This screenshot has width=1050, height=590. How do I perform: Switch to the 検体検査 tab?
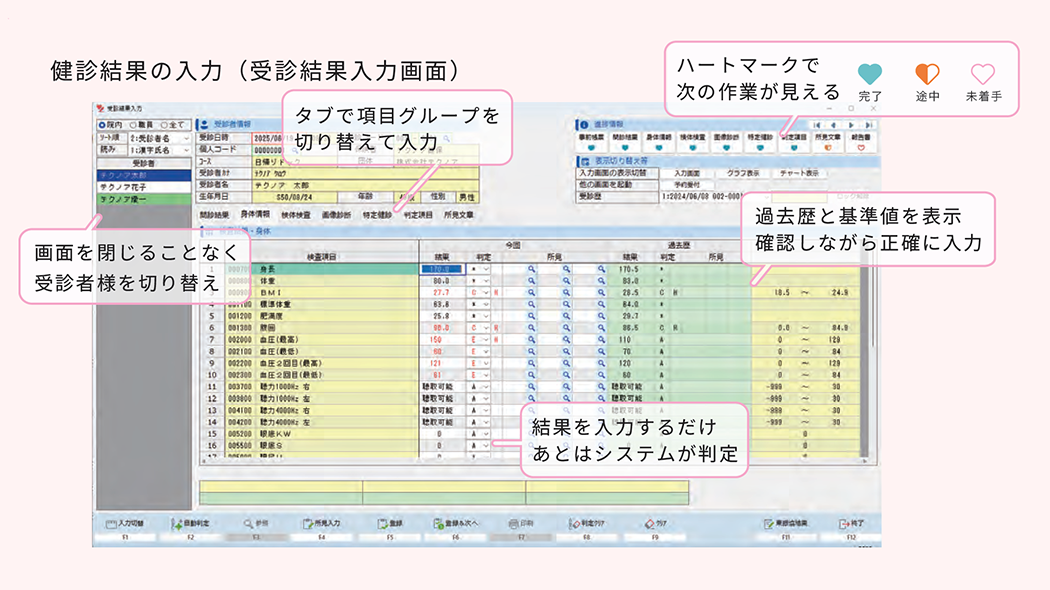pyautogui.click(x=294, y=213)
